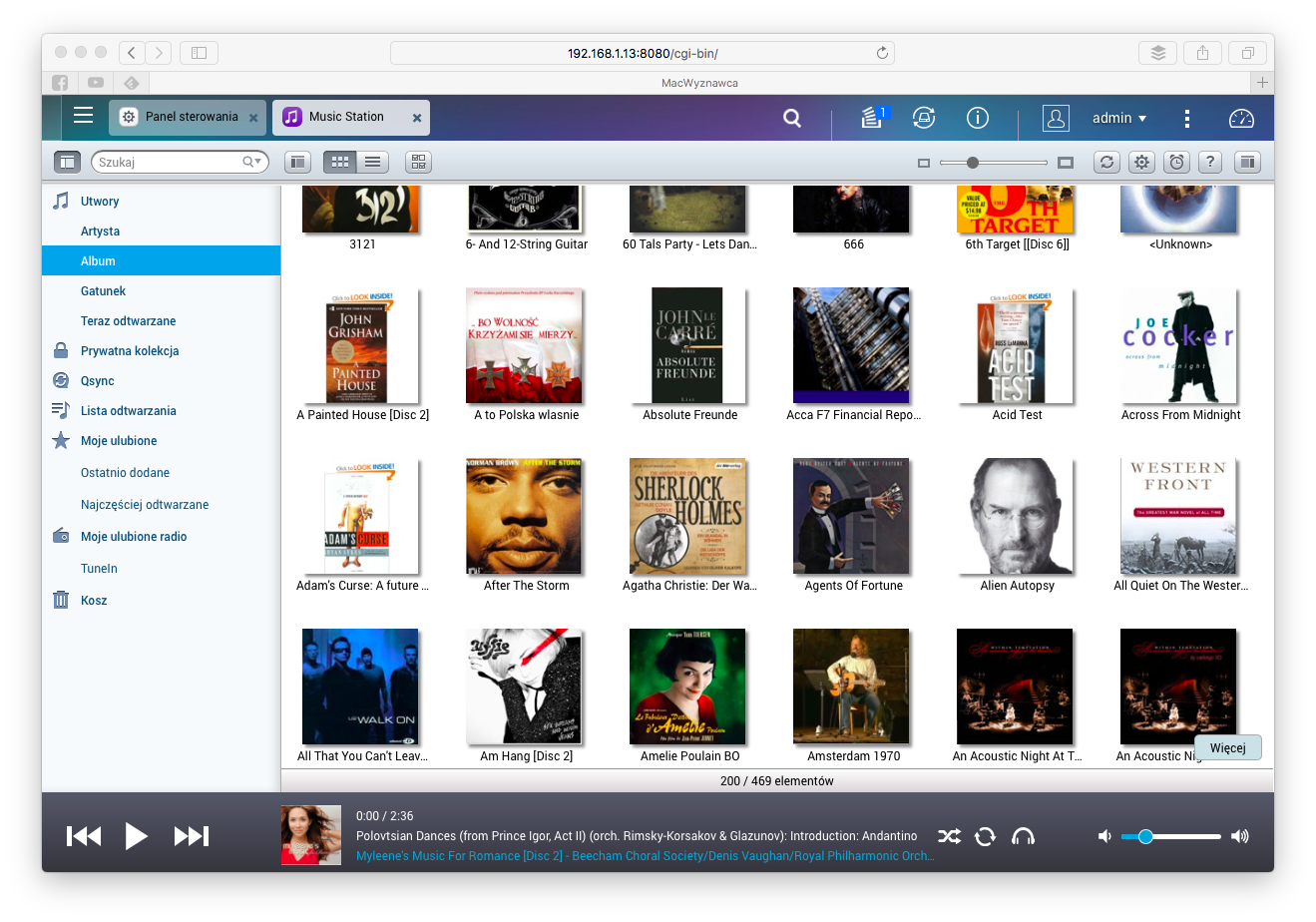Click the small thumbnail size icon
The height and width of the screenshot is (922, 1316).
[924, 163]
